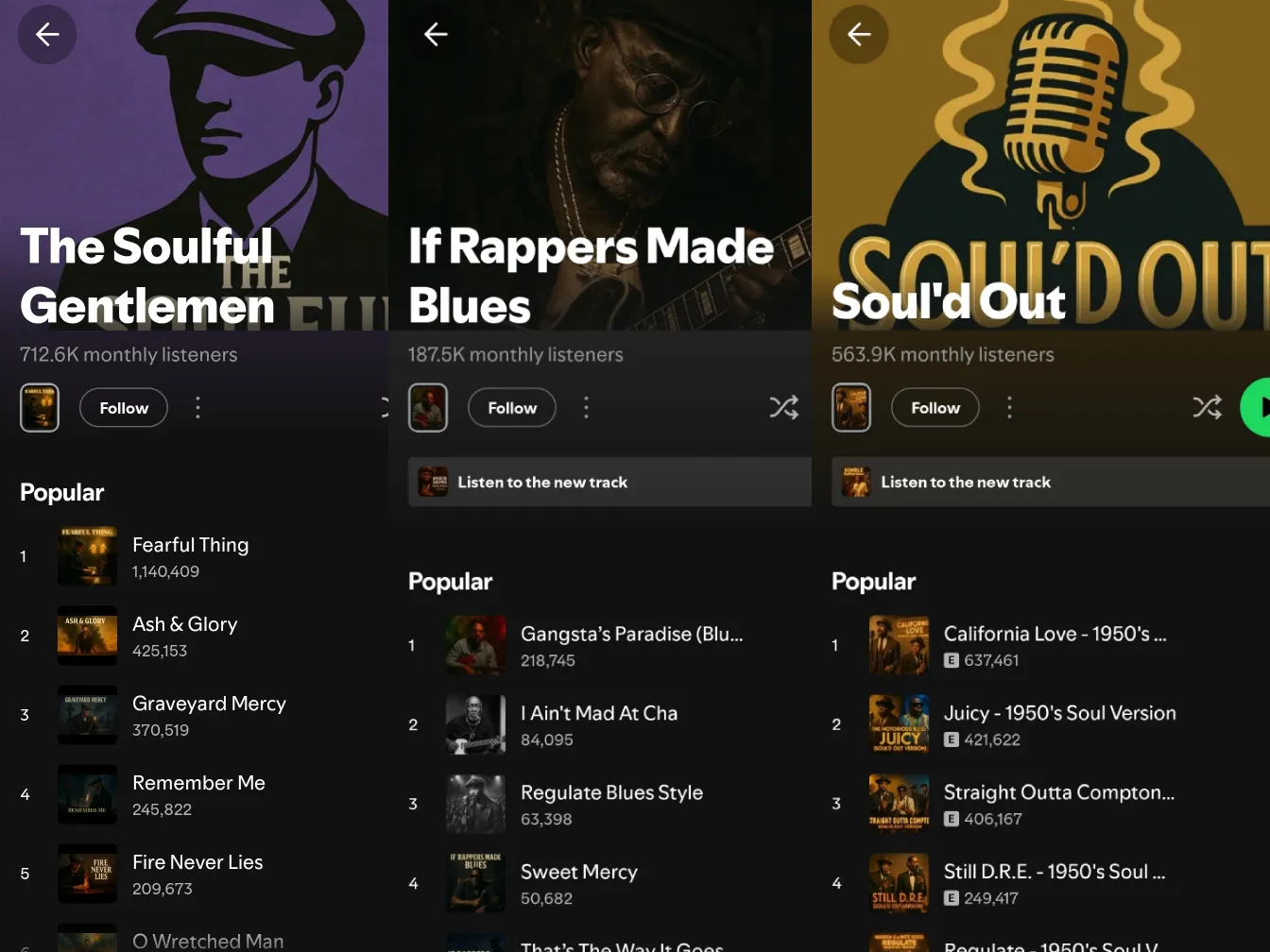
Task: Open three-dot menu for If Rappers Made Blues
Action: click(x=586, y=407)
